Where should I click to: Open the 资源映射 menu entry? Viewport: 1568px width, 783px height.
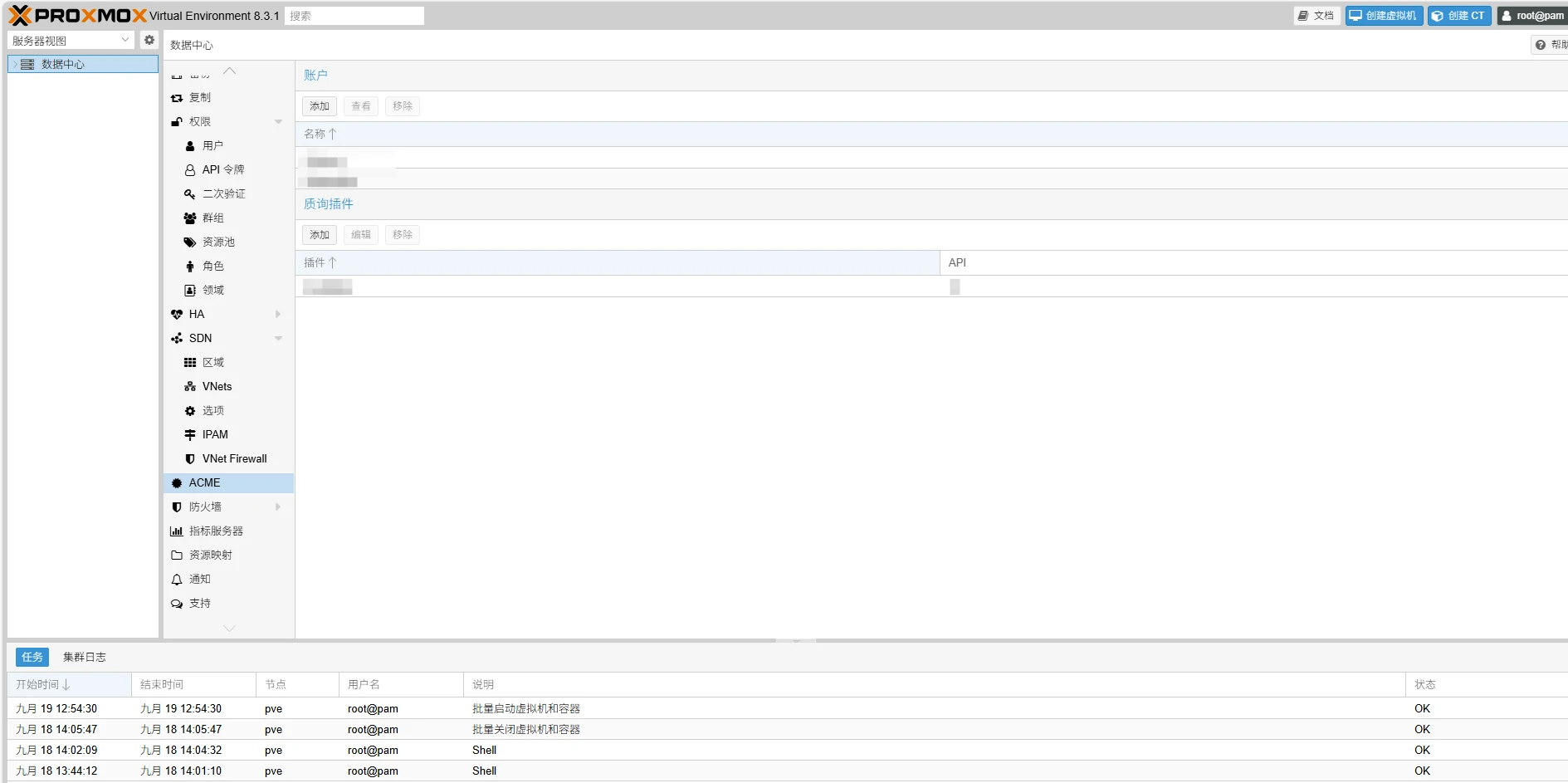228,555
